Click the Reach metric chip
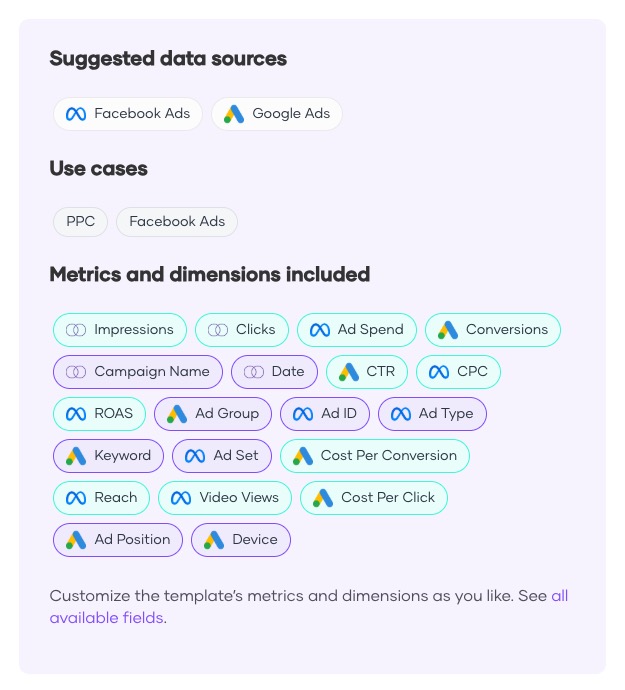This screenshot has width=625, height=690. tap(102, 498)
